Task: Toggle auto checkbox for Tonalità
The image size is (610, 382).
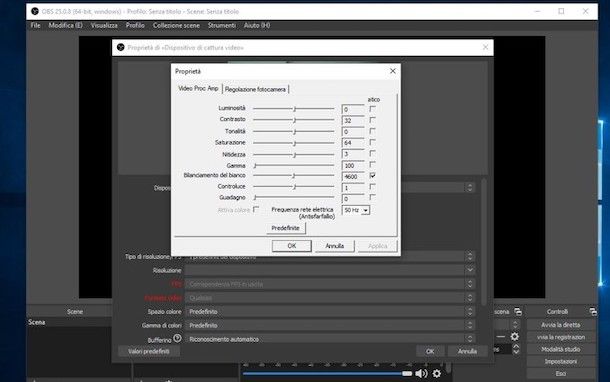Action: (372, 131)
